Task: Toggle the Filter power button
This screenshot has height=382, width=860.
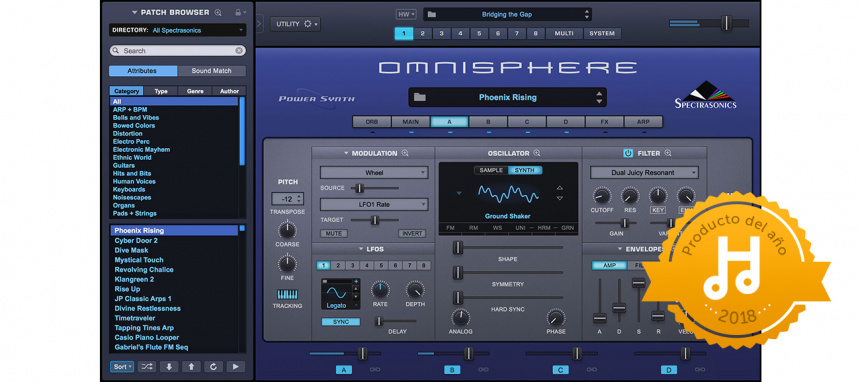Action: [x=627, y=153]
